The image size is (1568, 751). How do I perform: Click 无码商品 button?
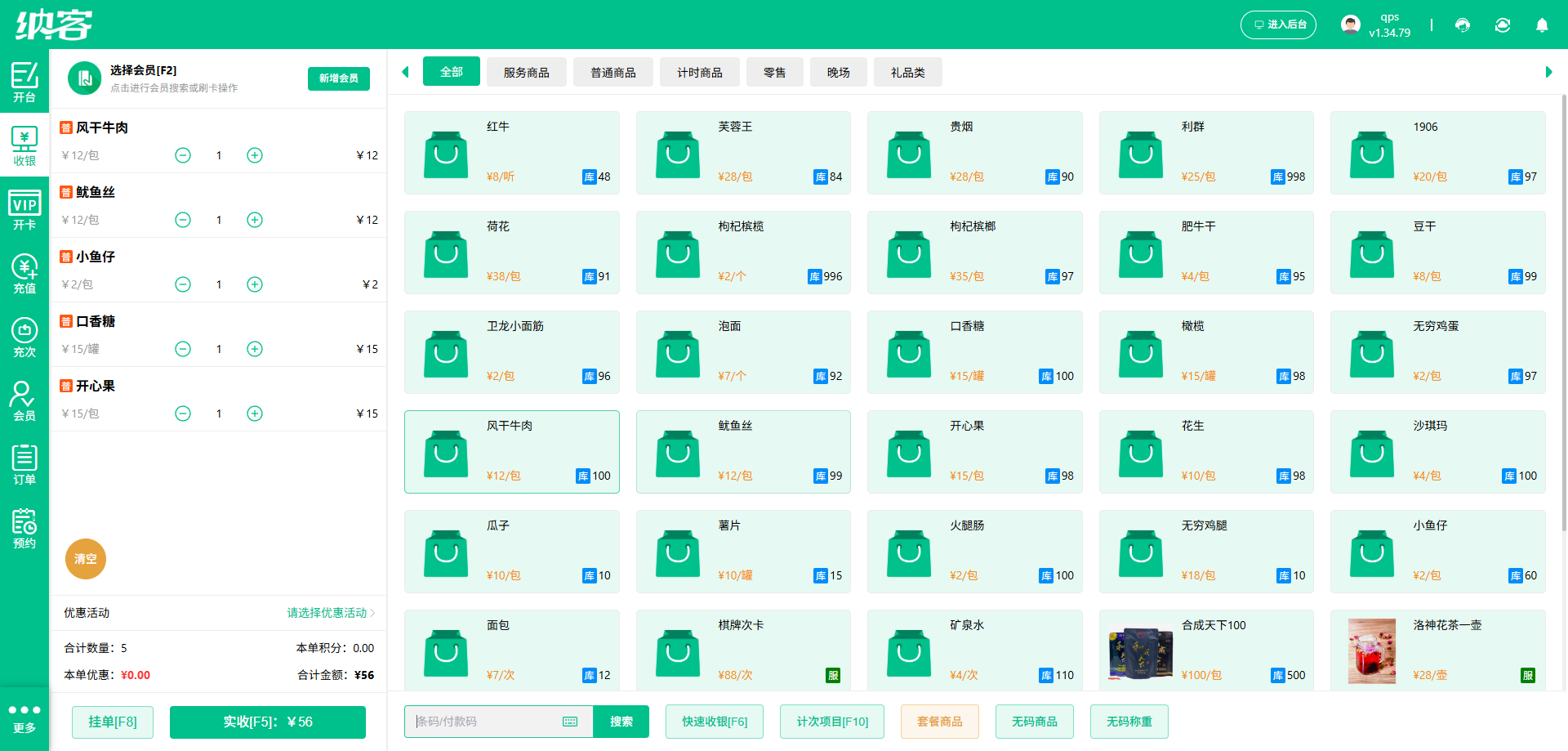tap(1035, 722)
